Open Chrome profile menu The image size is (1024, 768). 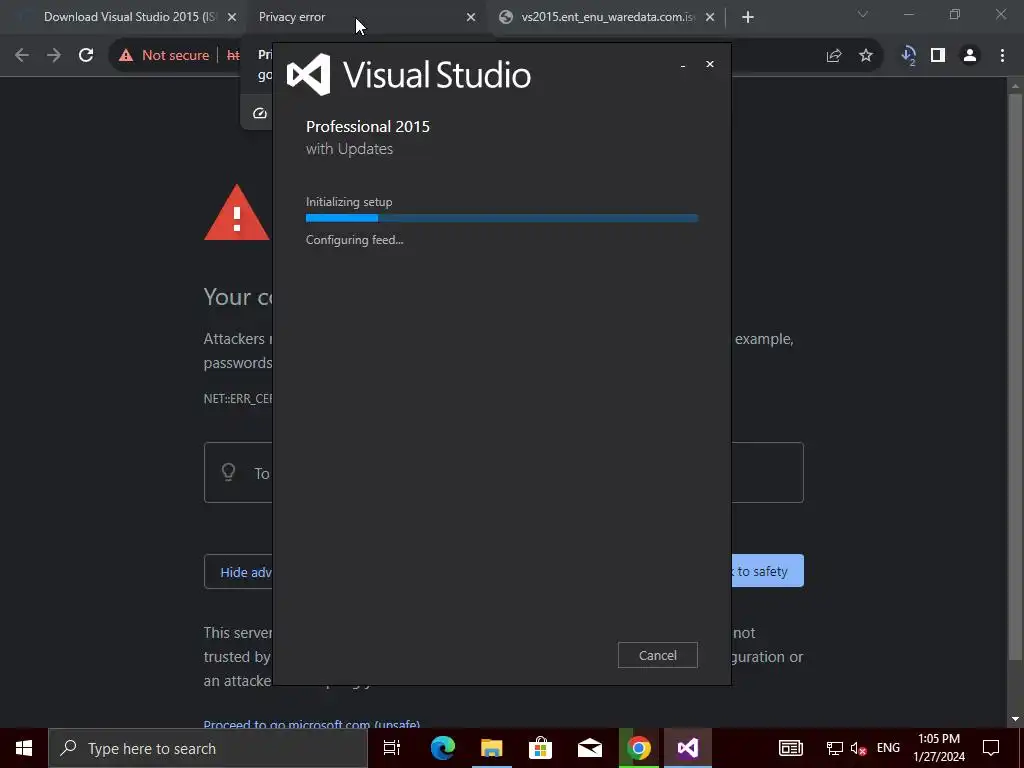(x=970, y=56)
